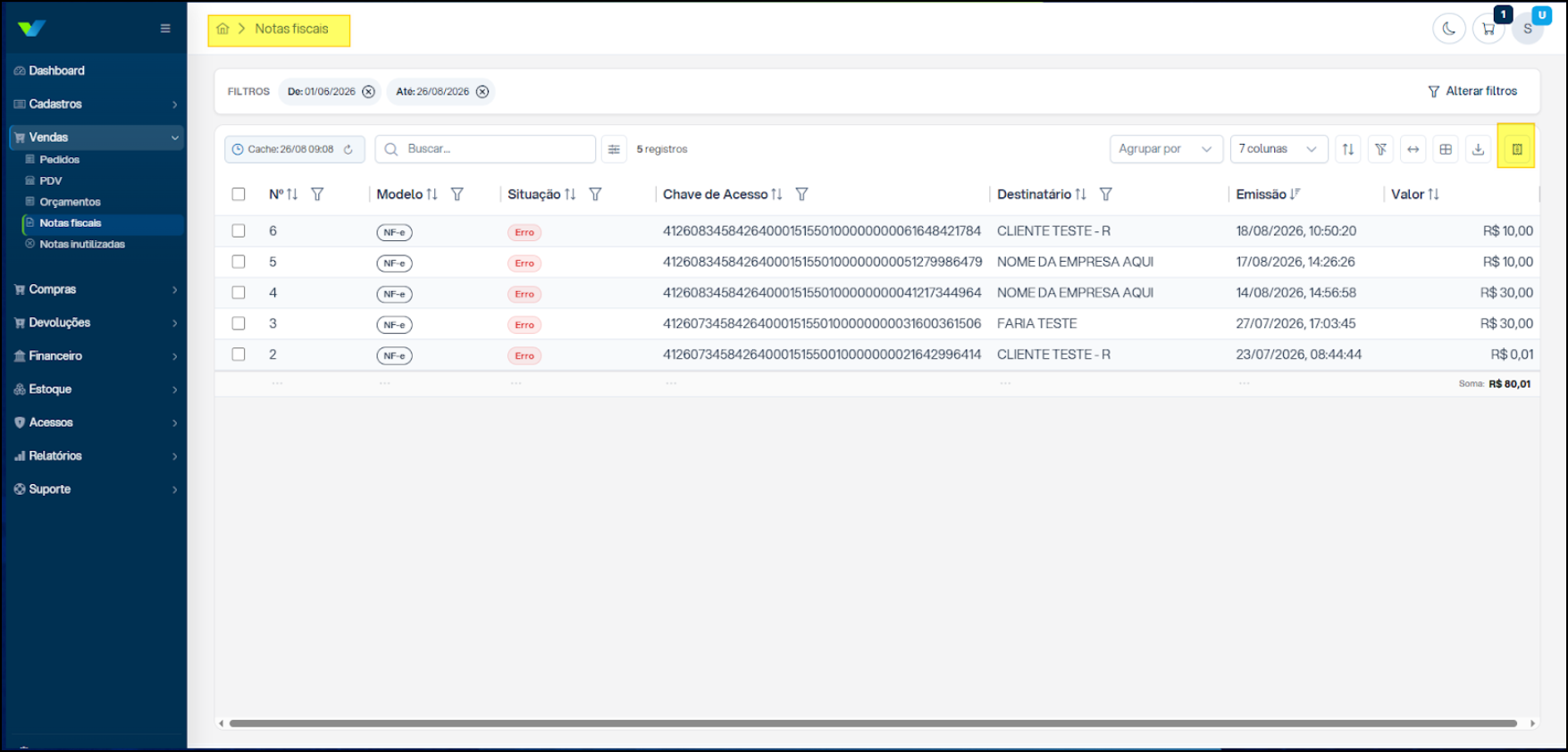Filter the Situação column

point(595,194)
